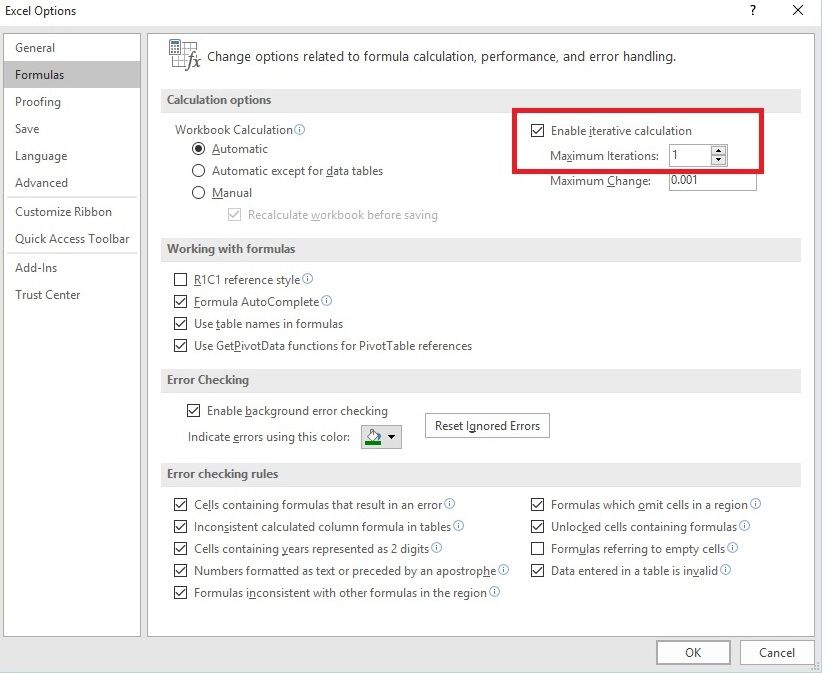Increase Maximum Iterations with up arrow
831x673 pixels.
pyautogui.click(x=719, y=150)
